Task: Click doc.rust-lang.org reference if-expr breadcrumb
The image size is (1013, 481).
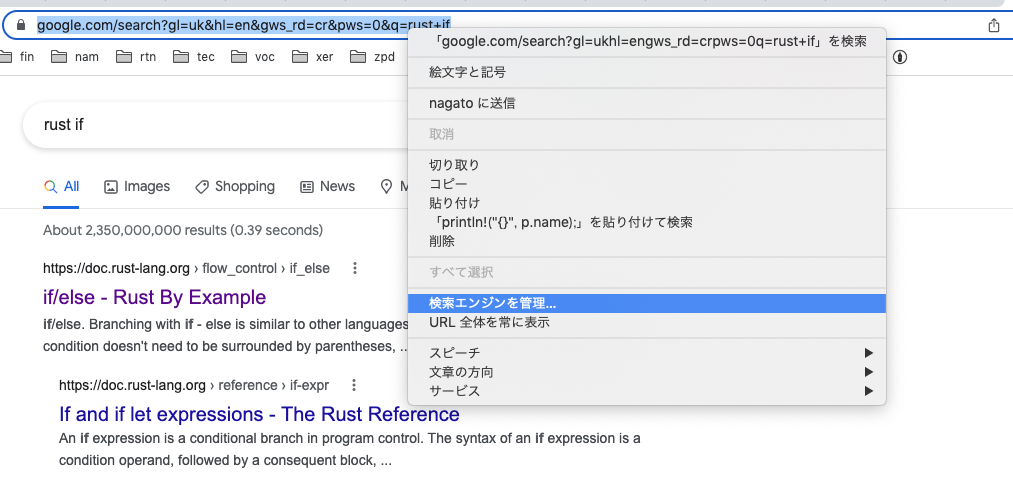Action: (x=194, y=385)
